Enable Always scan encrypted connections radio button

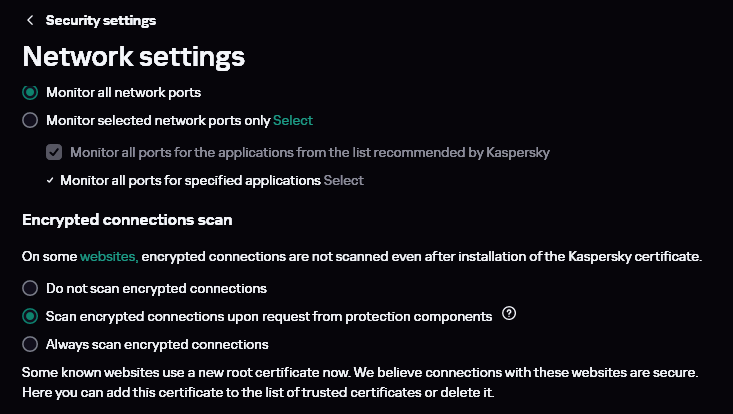(30, 344)
